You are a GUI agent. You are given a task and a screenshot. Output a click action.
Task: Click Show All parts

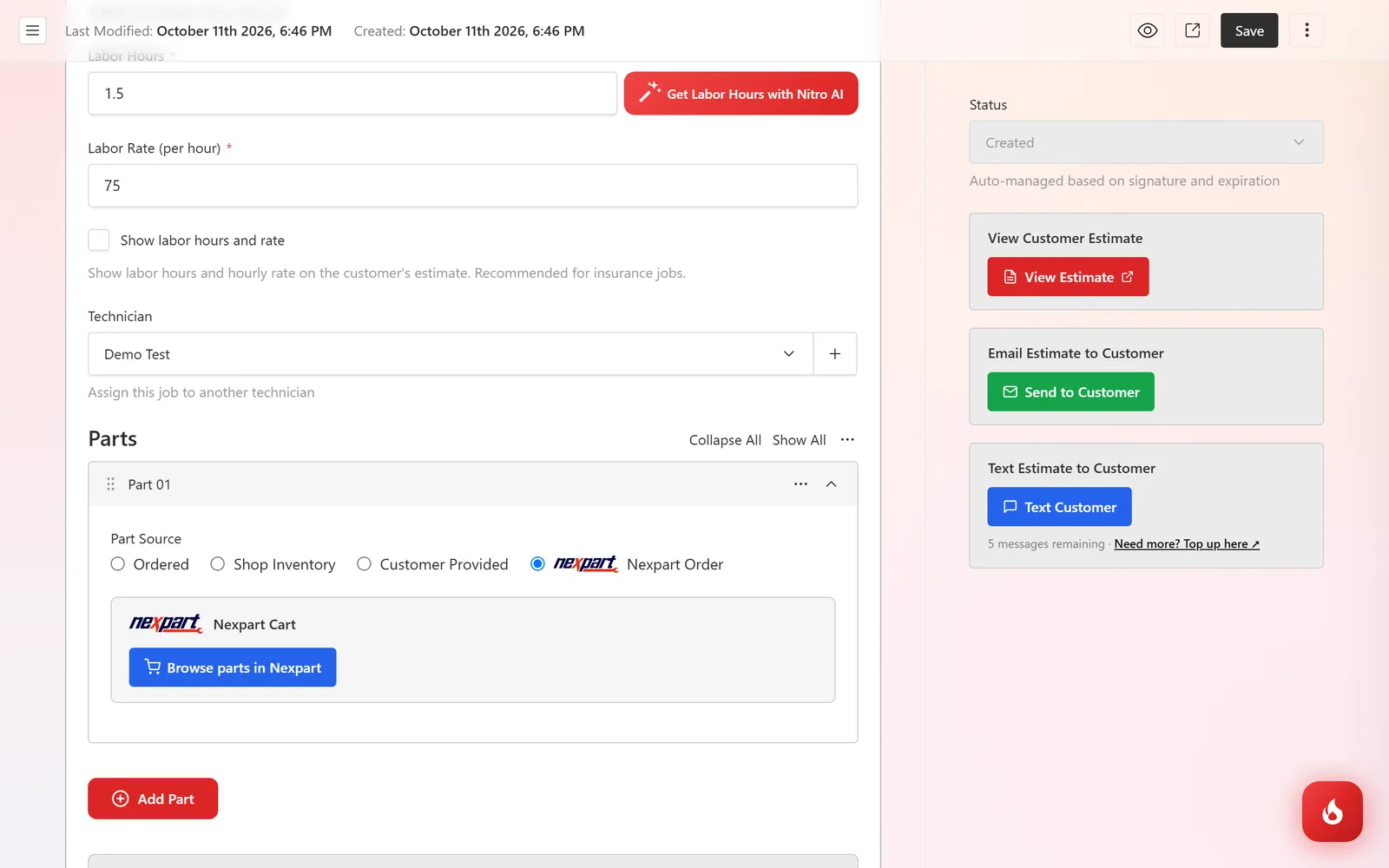click(800, 440)
